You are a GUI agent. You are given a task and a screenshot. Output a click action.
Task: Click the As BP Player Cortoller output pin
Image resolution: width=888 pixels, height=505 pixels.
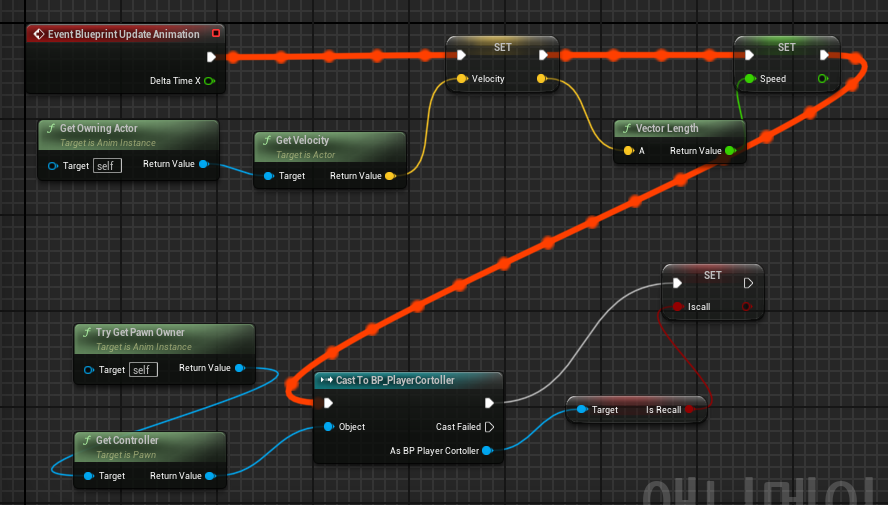(486, 451)
